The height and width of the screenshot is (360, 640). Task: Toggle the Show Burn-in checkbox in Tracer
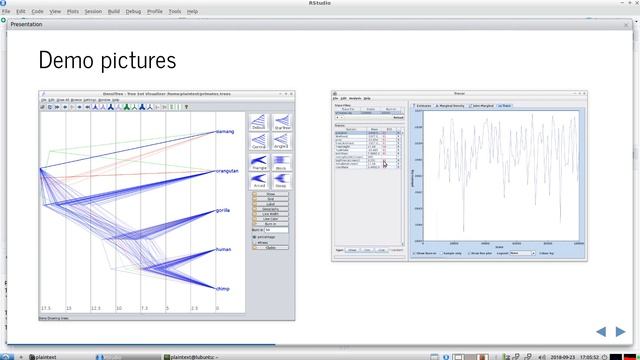pos(424,253)
